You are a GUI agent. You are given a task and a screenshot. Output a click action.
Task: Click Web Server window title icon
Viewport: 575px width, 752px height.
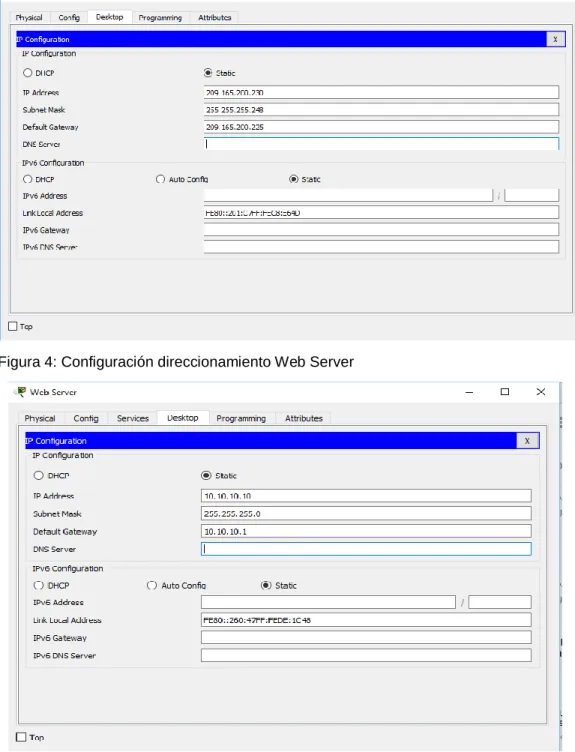click(x=21, y=392)
